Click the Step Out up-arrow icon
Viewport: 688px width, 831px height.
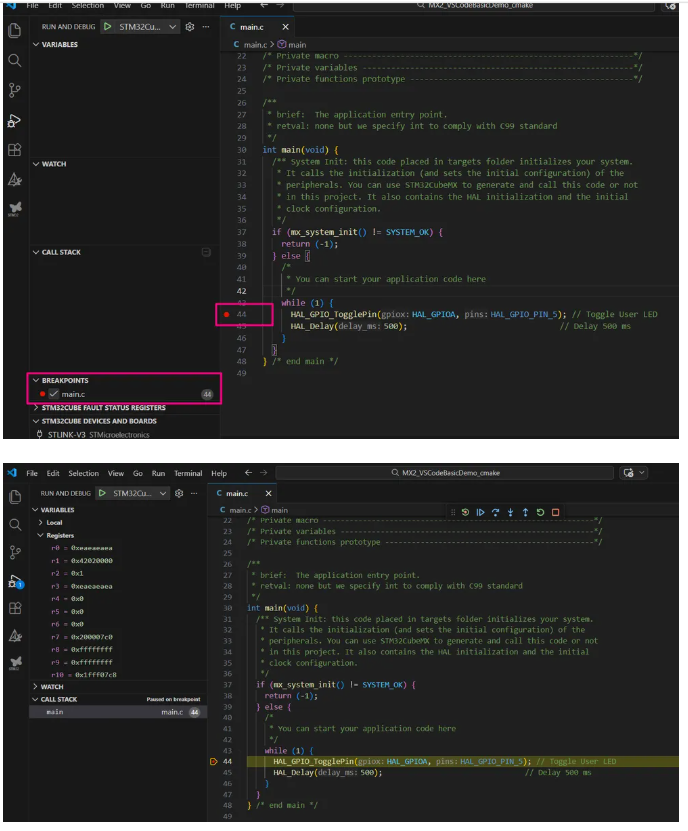pyautogui.click(x=525, y=512)
